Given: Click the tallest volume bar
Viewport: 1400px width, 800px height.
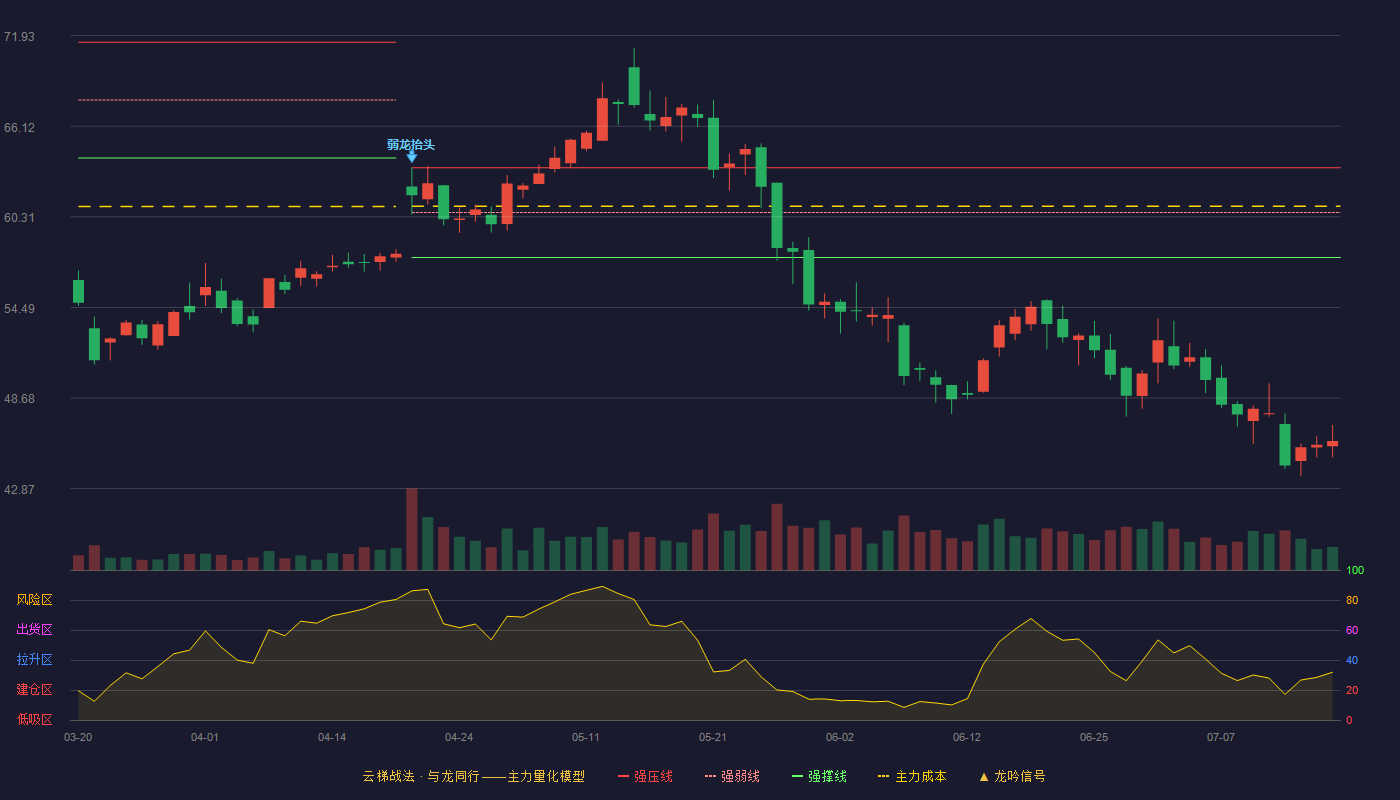Looking at the screenshot, I should click(x=412, y=529).
